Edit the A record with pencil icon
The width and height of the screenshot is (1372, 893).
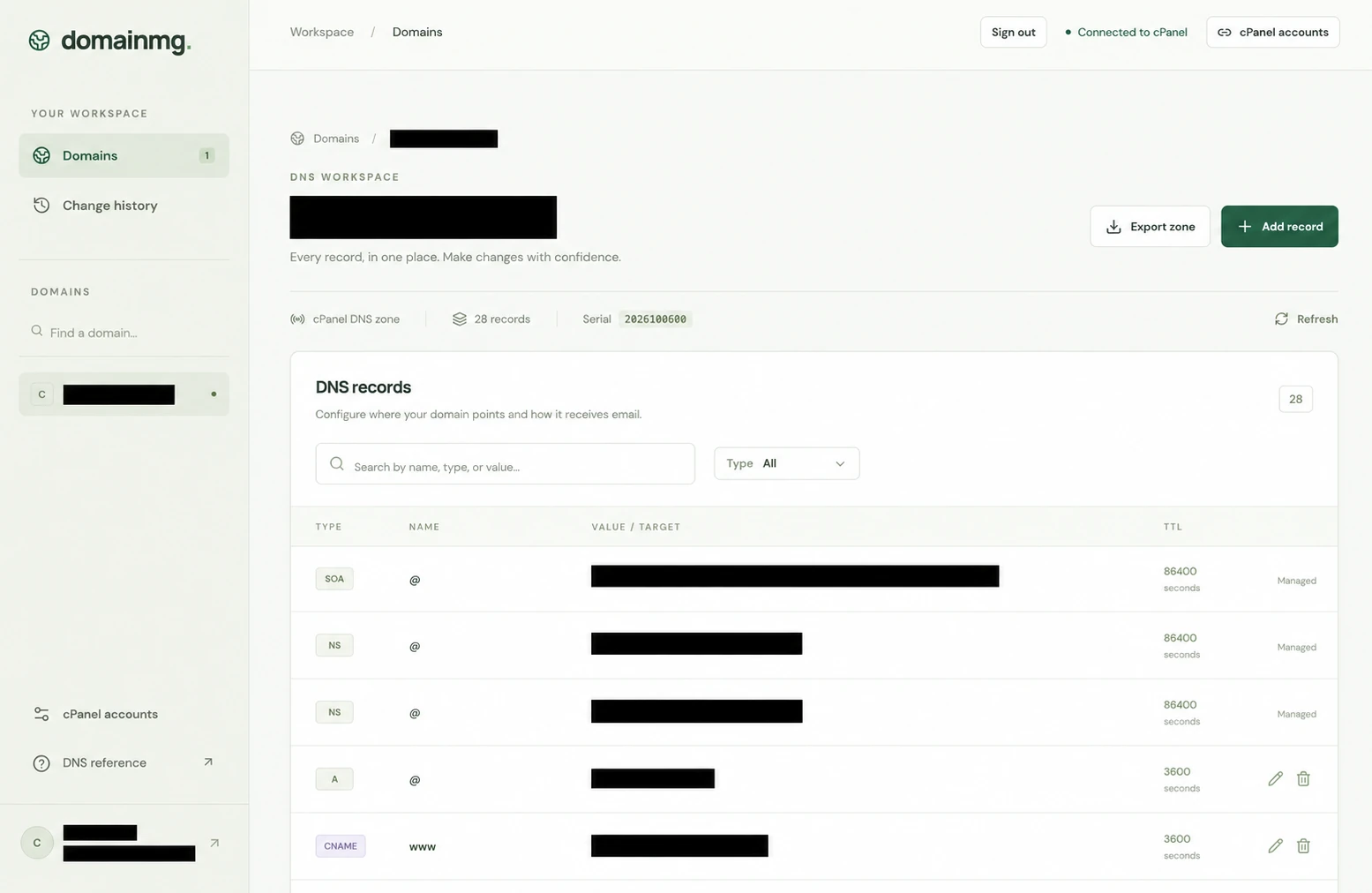pyautogui.click(x=1275, y=779)
